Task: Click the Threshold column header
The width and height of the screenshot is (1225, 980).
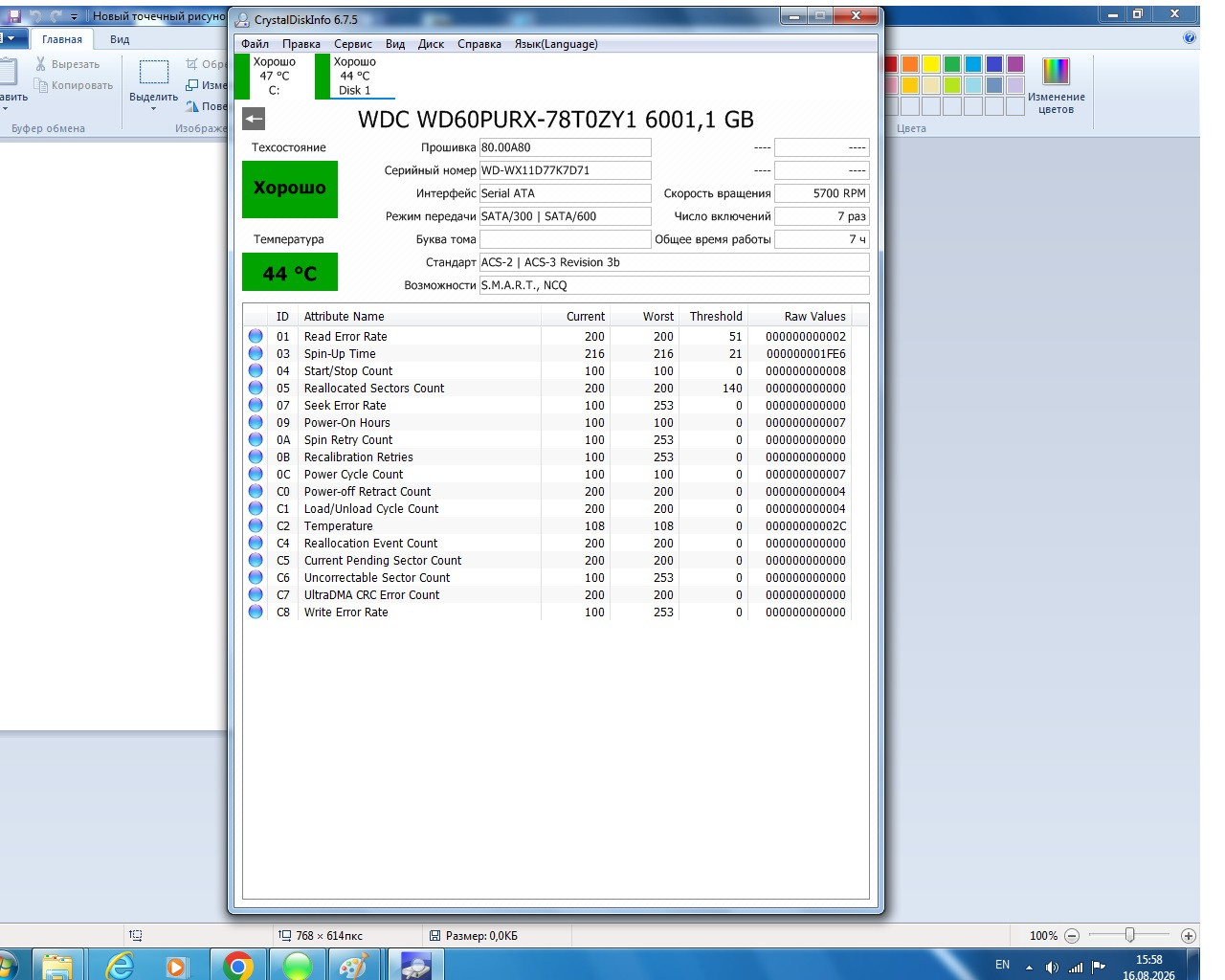Action: [716, 317]
